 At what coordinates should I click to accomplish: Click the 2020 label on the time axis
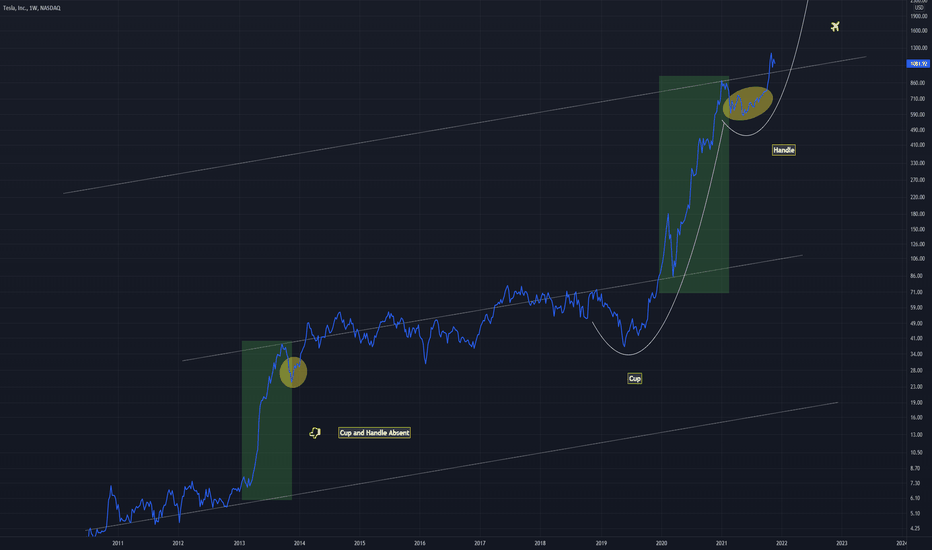661,543
